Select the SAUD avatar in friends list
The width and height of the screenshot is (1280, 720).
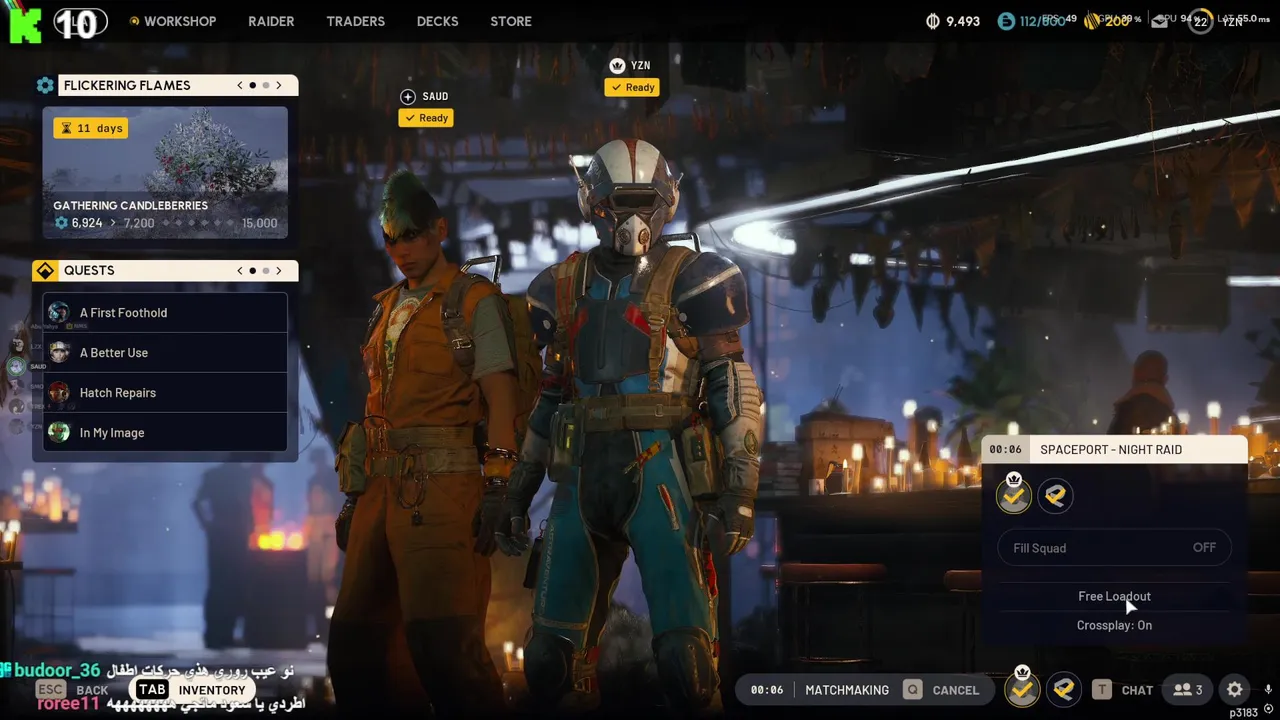pos(15,367)
